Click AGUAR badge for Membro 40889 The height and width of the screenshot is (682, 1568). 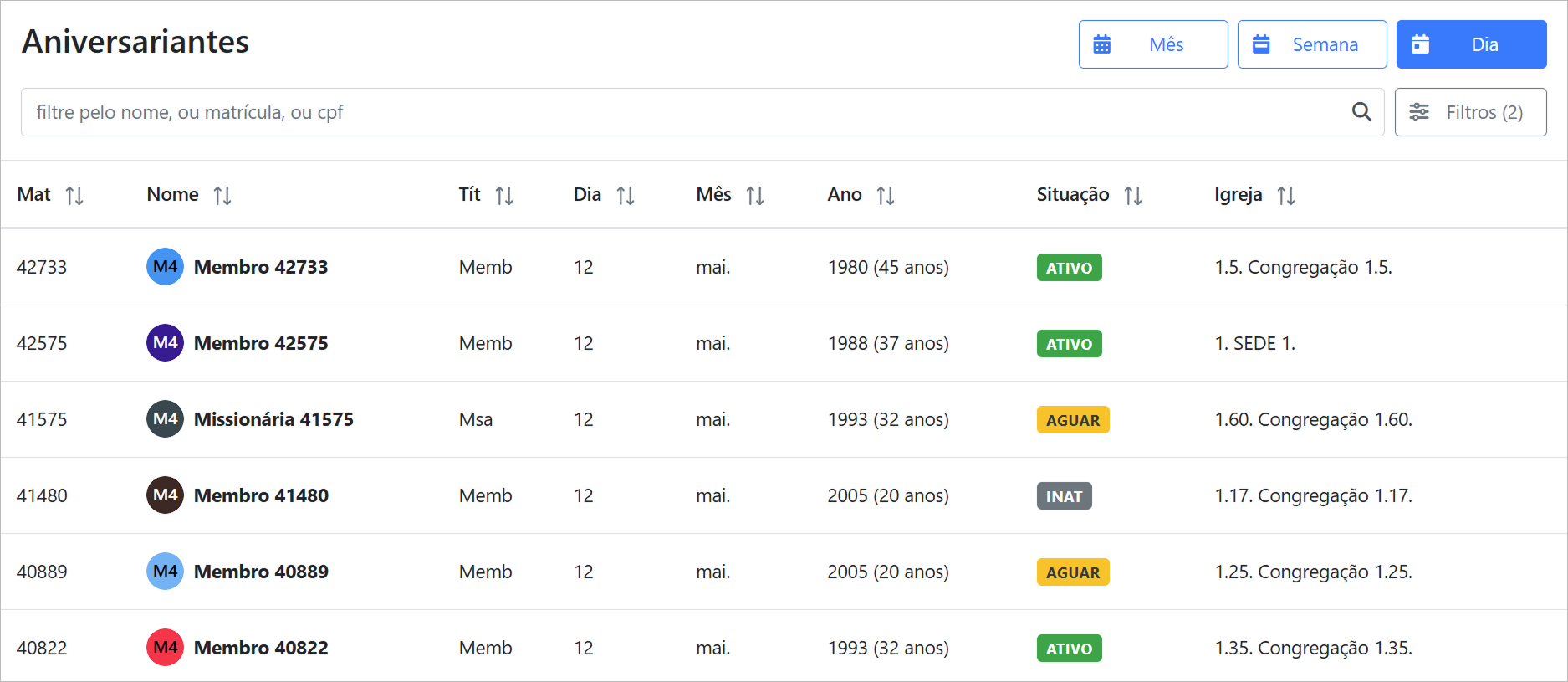pyautogui.click(x=1072, y=572)
